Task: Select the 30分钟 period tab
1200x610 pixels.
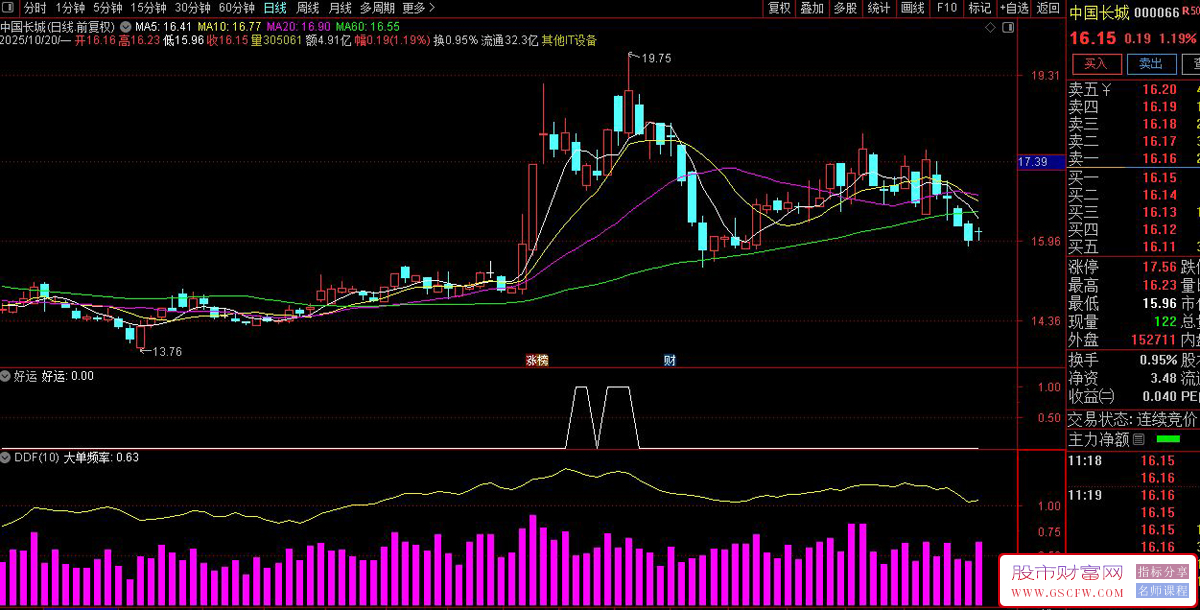Action: pos(193,8)
